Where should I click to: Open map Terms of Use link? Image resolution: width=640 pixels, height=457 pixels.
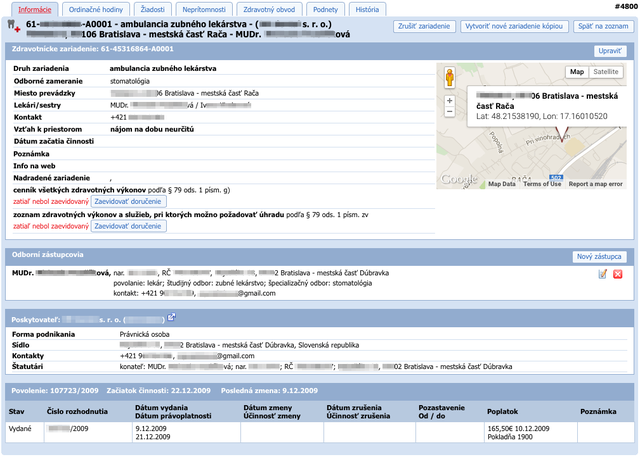pos(542,184)
